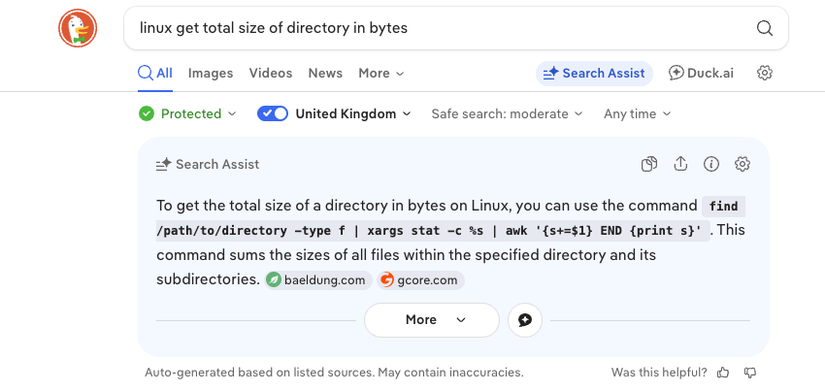Give thumbs down feedback
The image size is (825, 388).
pos(750,373)
